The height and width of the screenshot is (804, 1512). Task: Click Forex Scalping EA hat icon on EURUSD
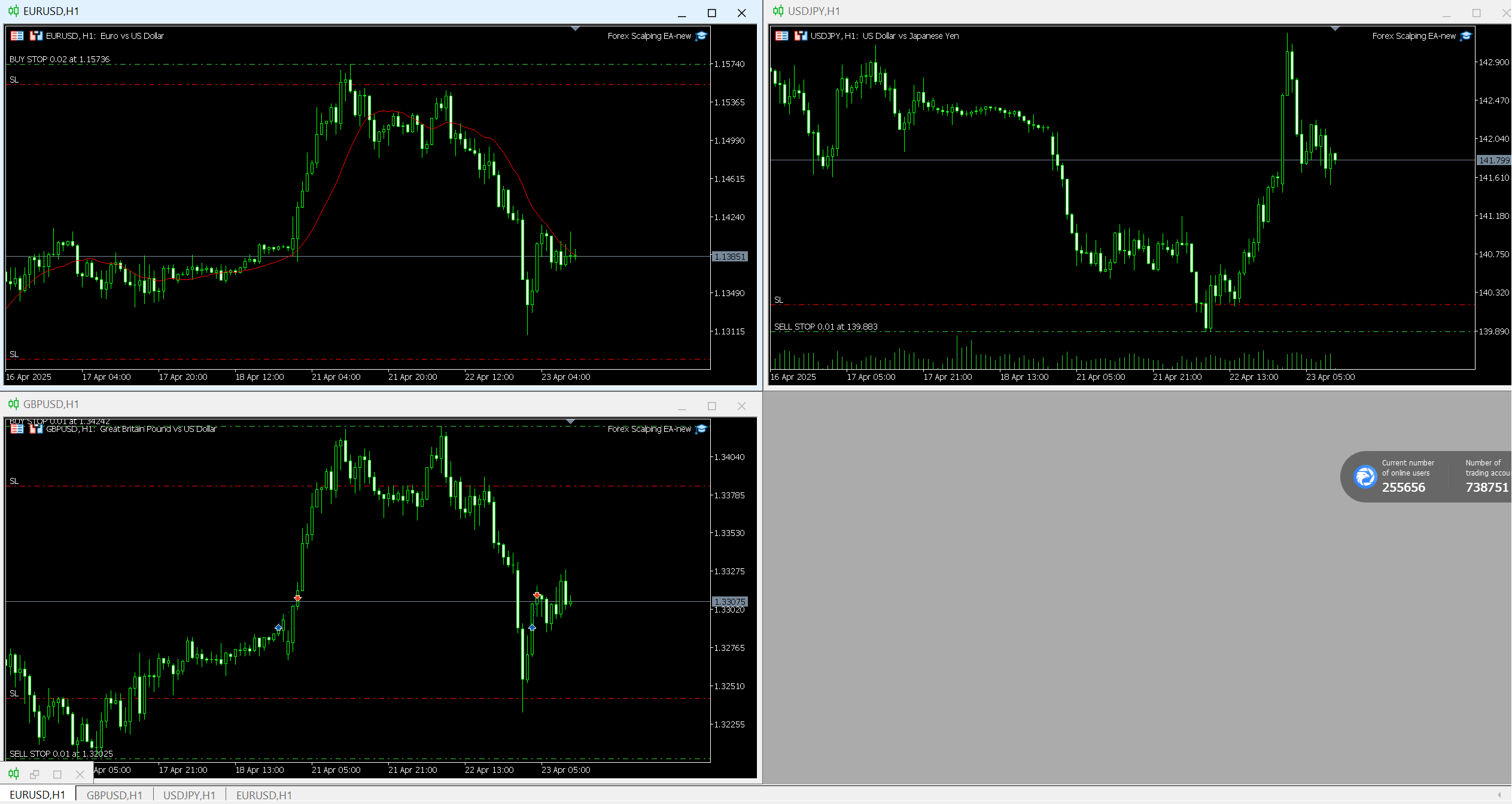(702, 36)
